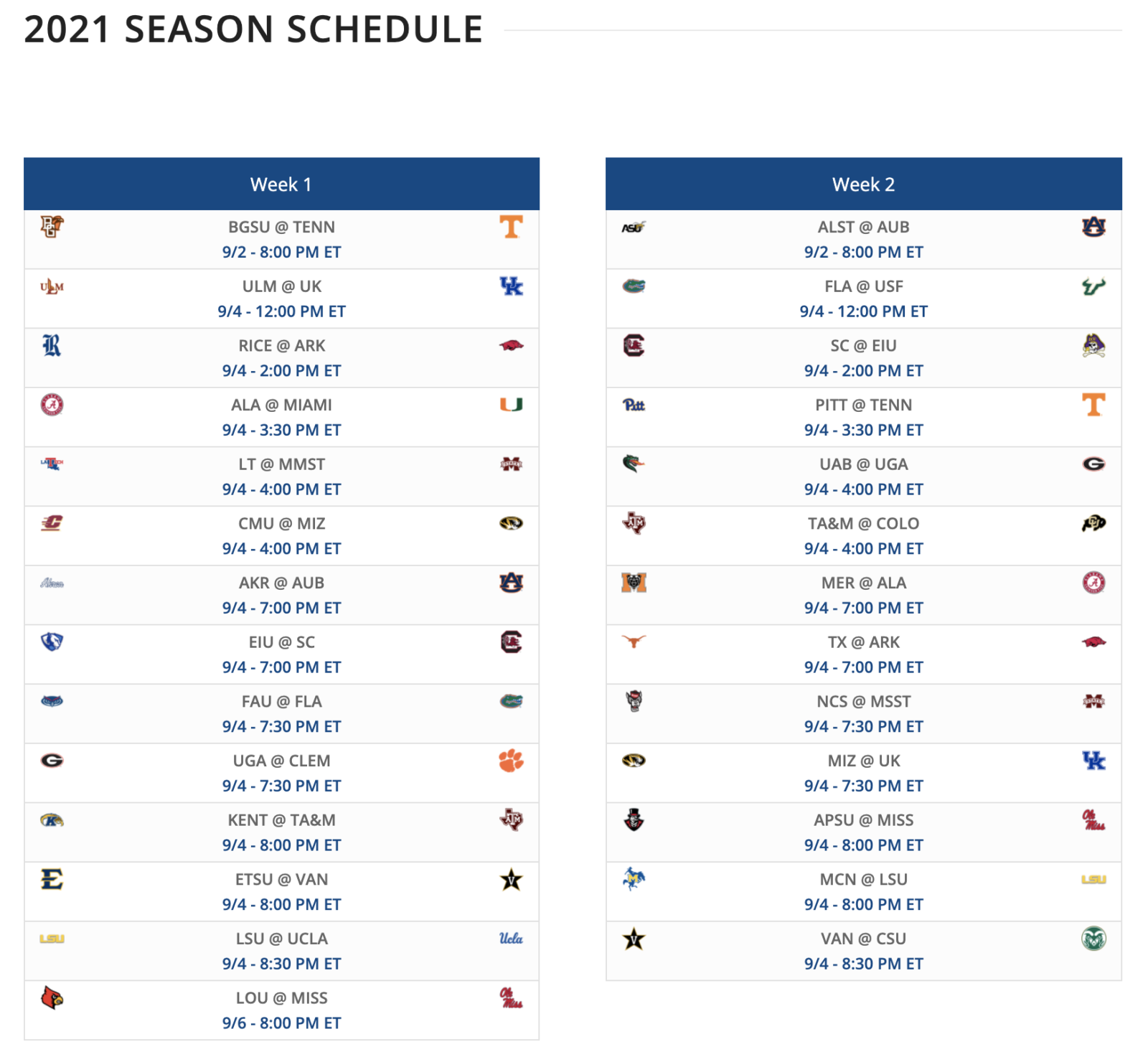This screenshot has width=1148, height=1057.
Task: Select the Week 1 header
Action: click(281, 184)
